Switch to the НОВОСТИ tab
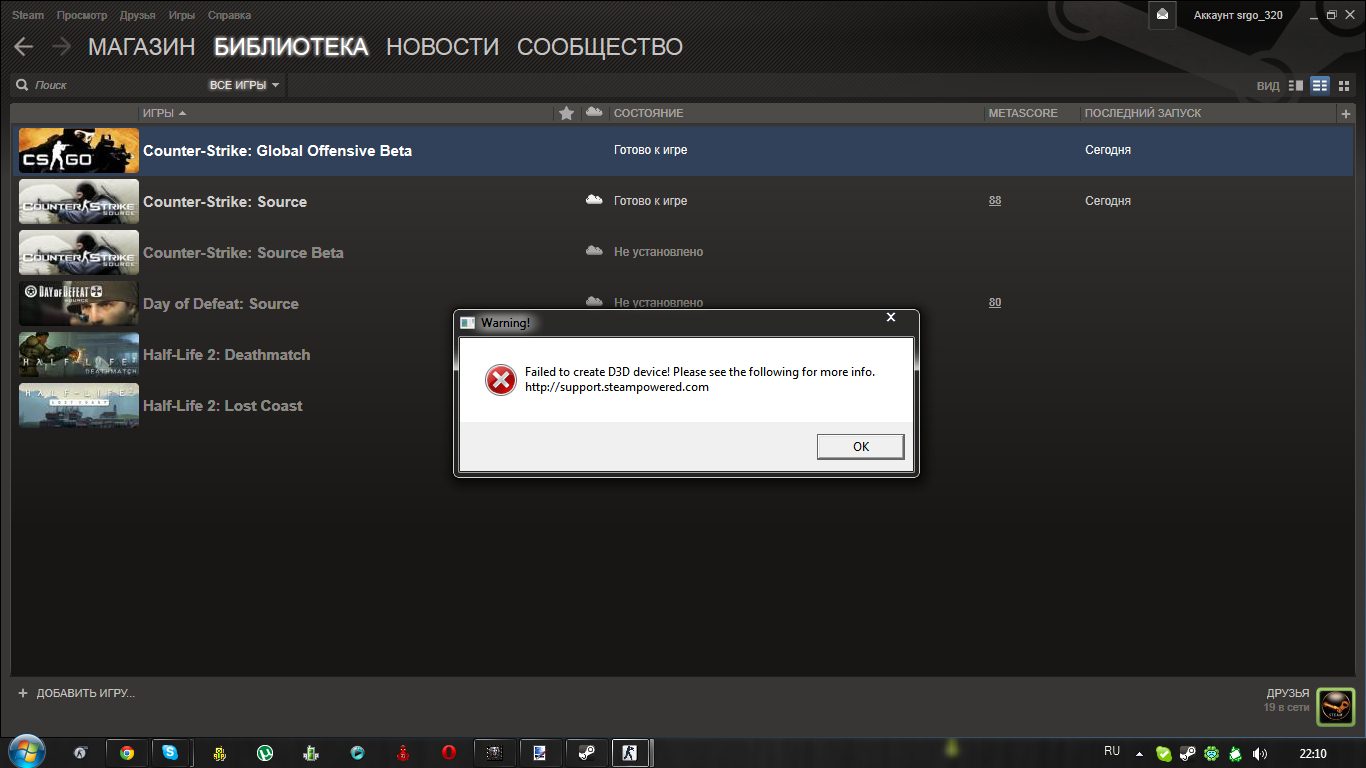This screenshot has height=768, width=1366. 442,47
